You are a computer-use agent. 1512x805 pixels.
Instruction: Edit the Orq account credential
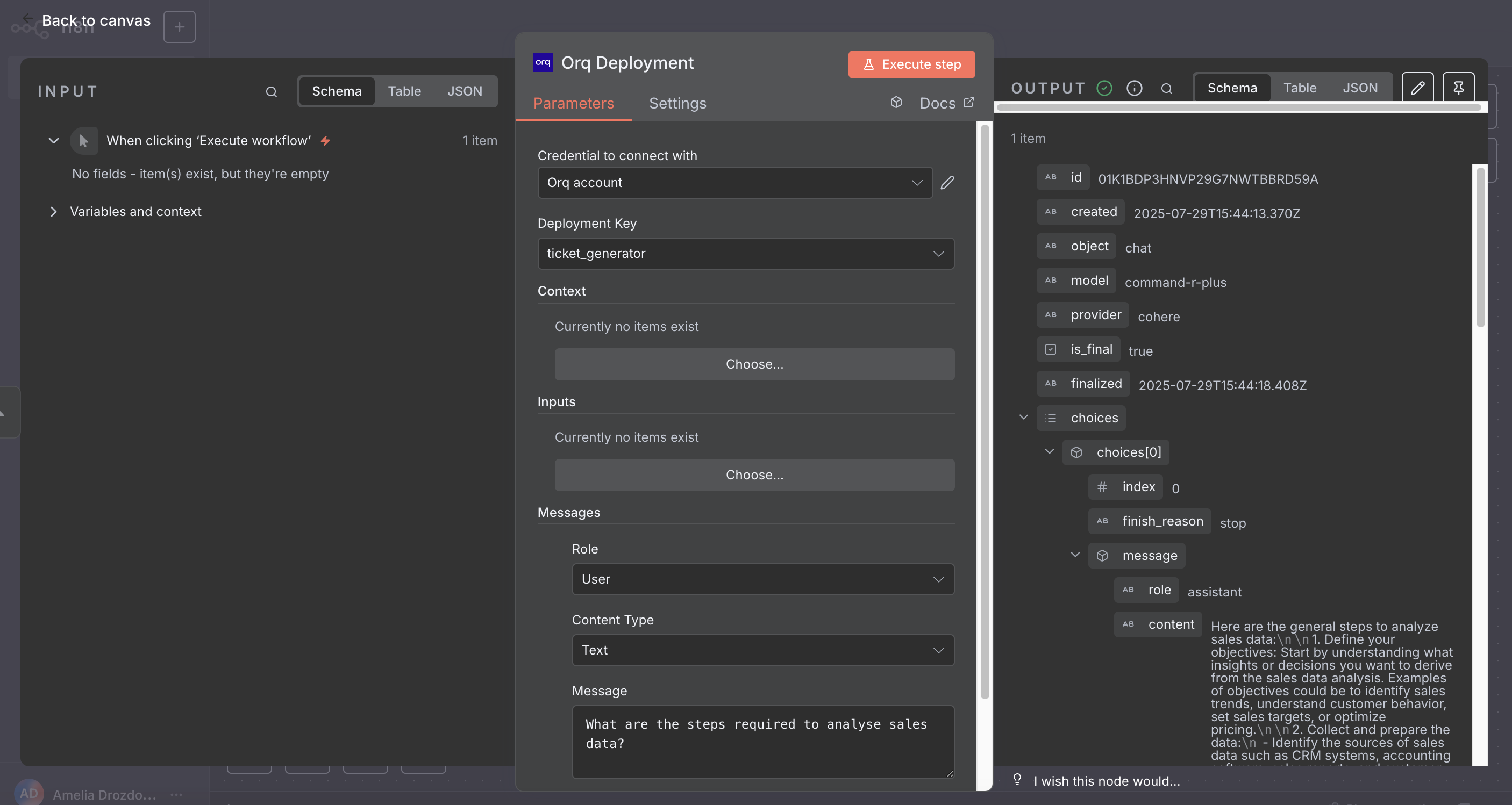tap(947, 183)
